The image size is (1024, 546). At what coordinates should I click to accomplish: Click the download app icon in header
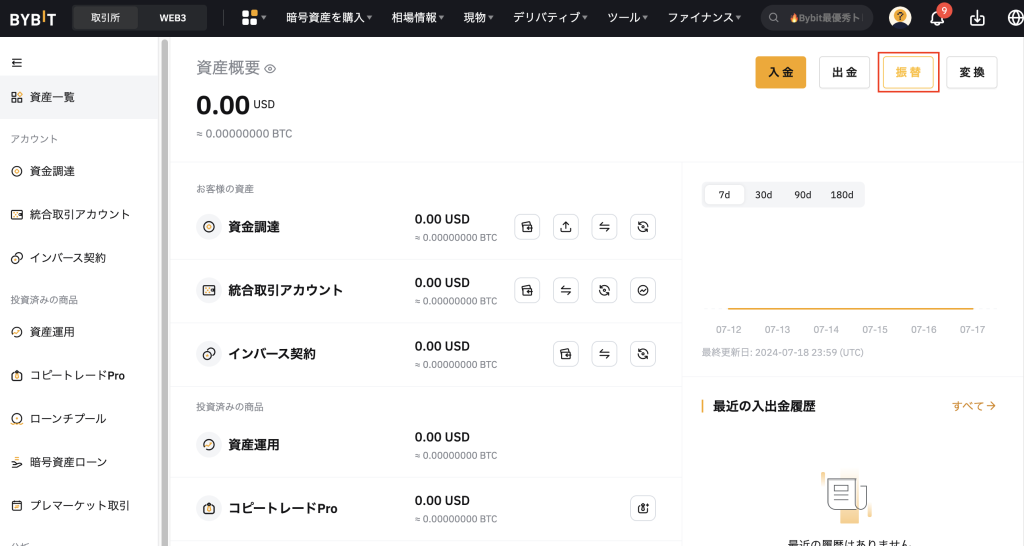pyautogui.click(x=977, y=18)
